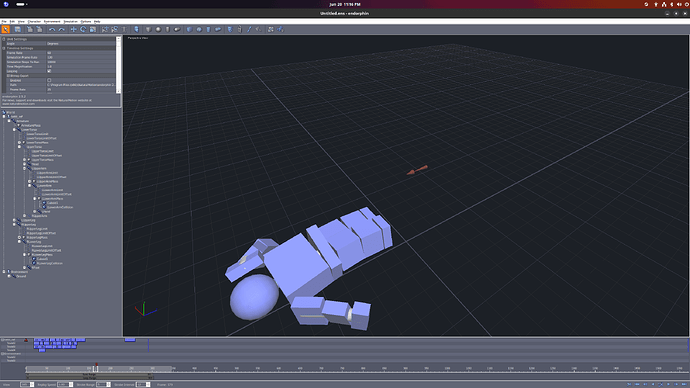Select the isolated blue timeline event block
The image size is (690, 388).
pos(130,340)
